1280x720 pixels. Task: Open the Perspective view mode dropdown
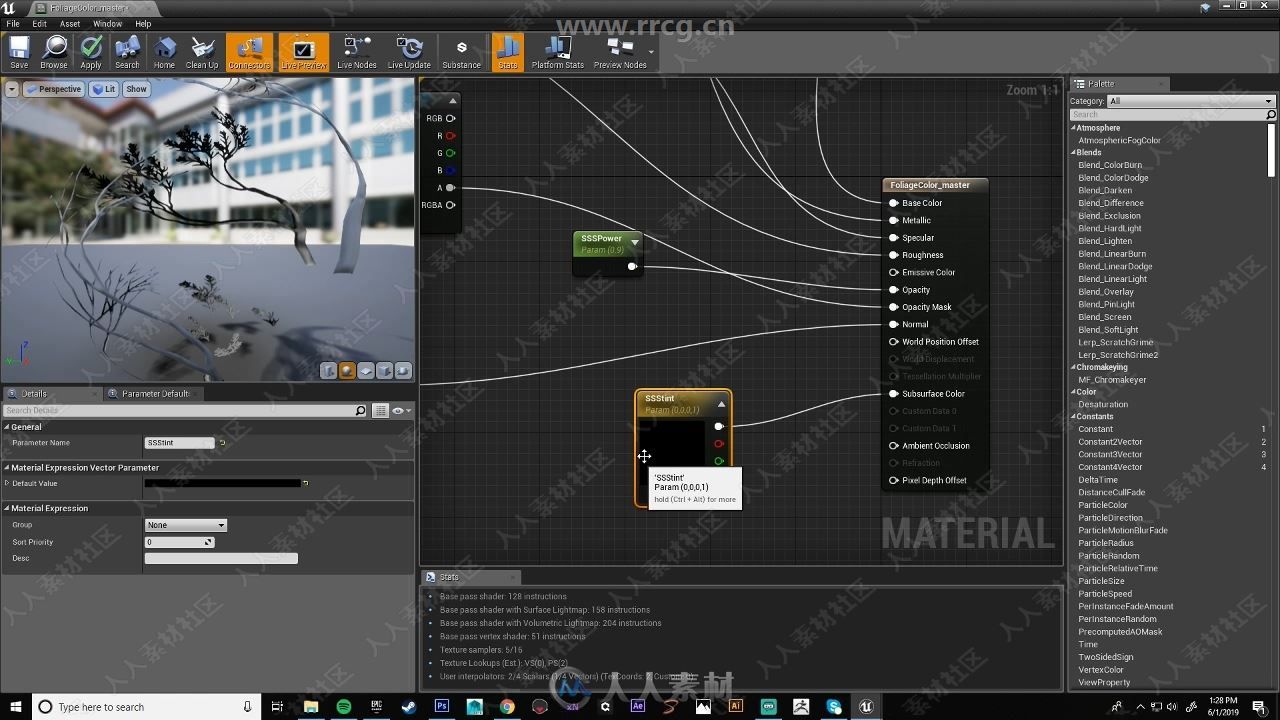point(53,89)
